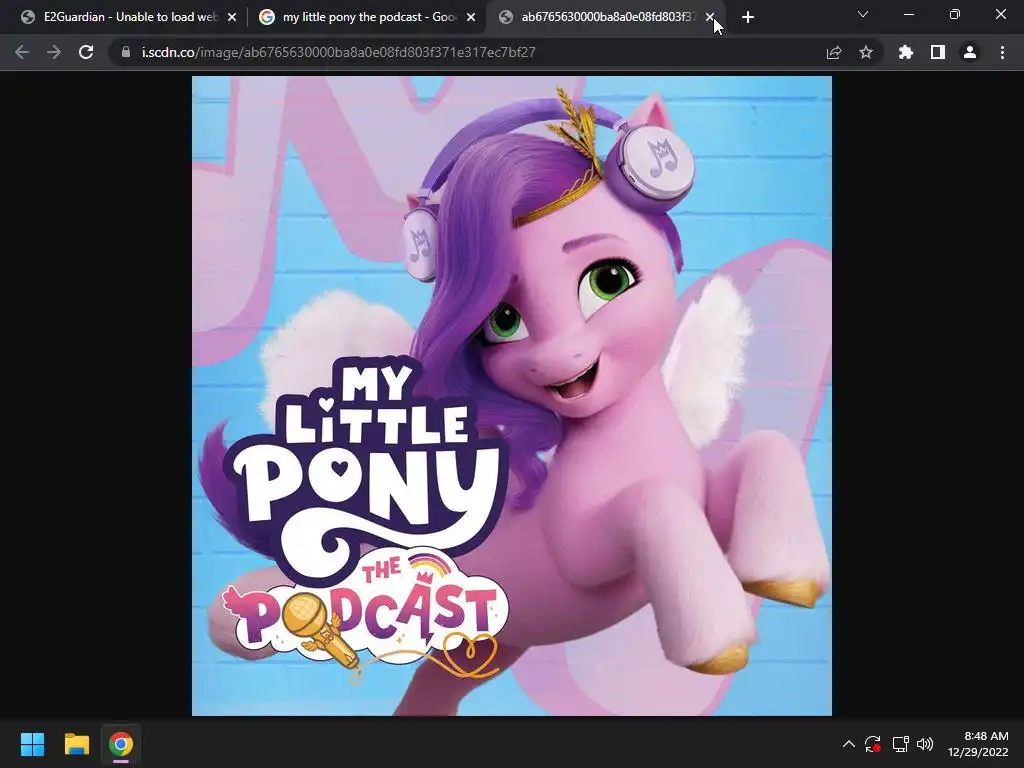Open the Extensions puzzle icon
1024x768 pixels.
(906, 52)
